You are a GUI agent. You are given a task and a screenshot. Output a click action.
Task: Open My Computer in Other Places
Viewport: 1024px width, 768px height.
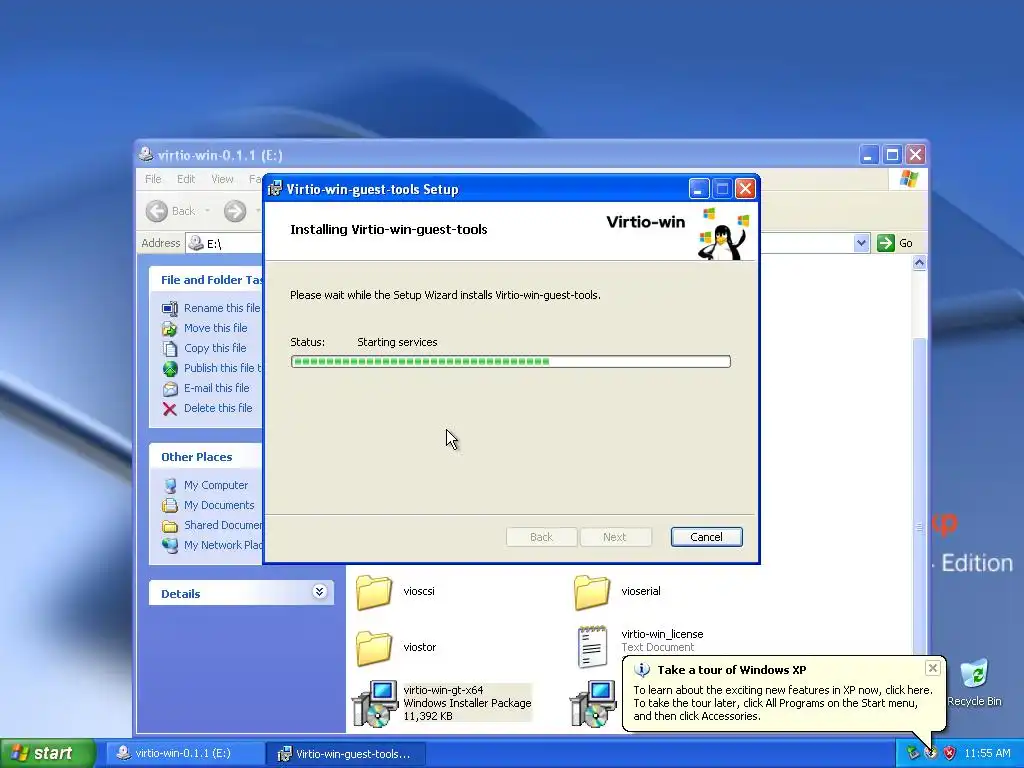(216, 485)
